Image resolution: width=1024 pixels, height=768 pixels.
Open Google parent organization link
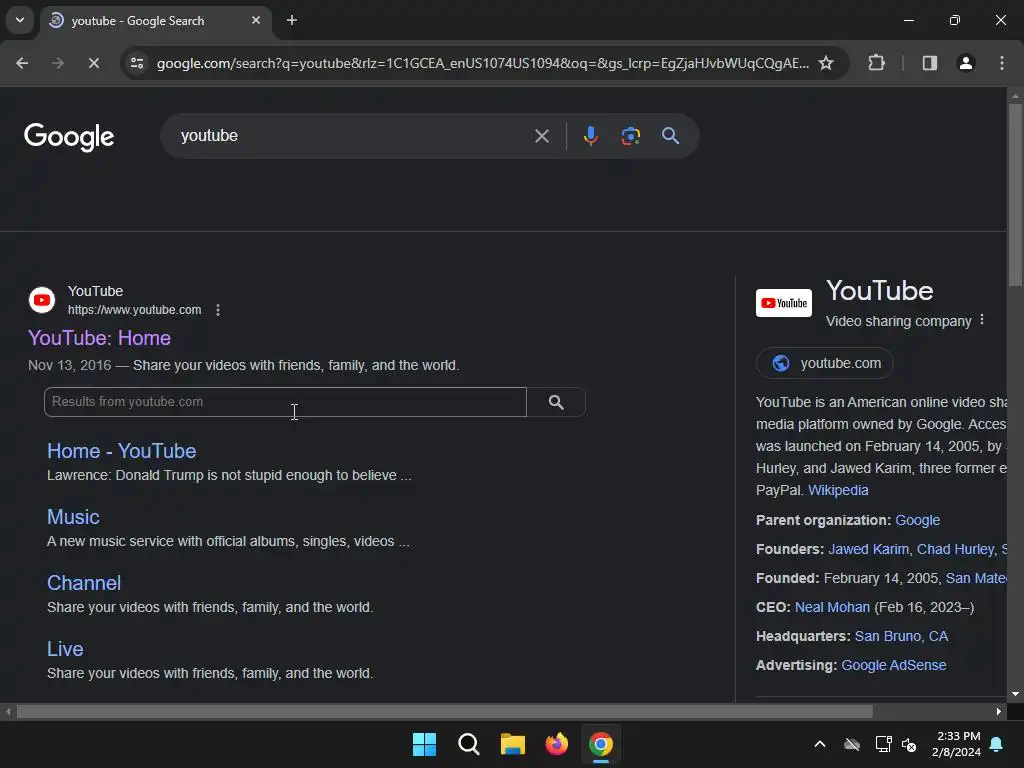click(x=918, y=520)
